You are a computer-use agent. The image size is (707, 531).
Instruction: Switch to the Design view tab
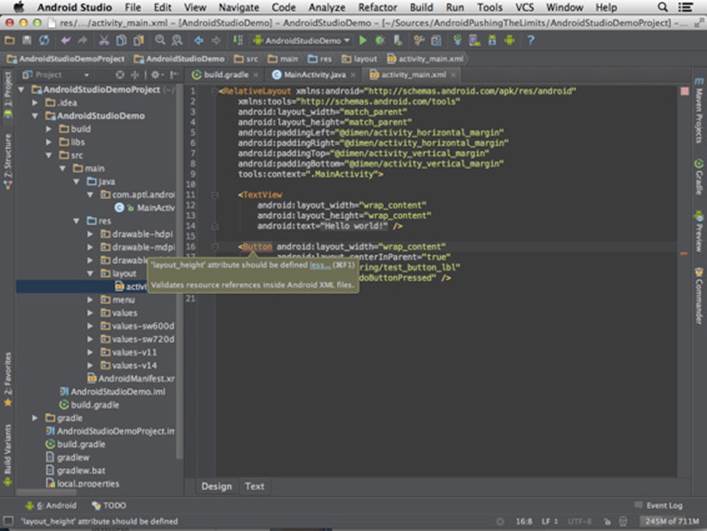216,486
